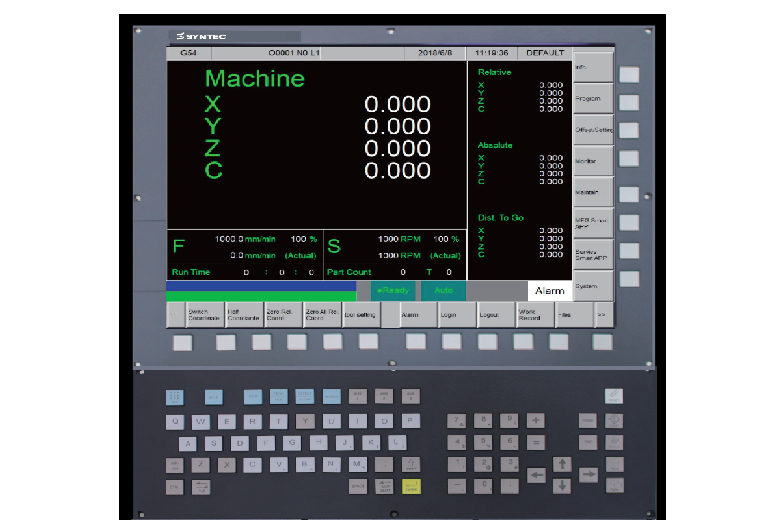
Task: Hit the yellow key on the keyboard
Action: tap(411, 486)
